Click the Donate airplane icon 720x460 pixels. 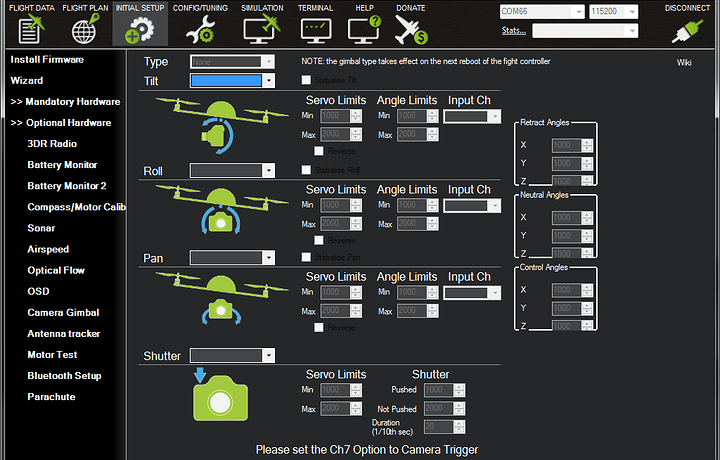point(411,30)
